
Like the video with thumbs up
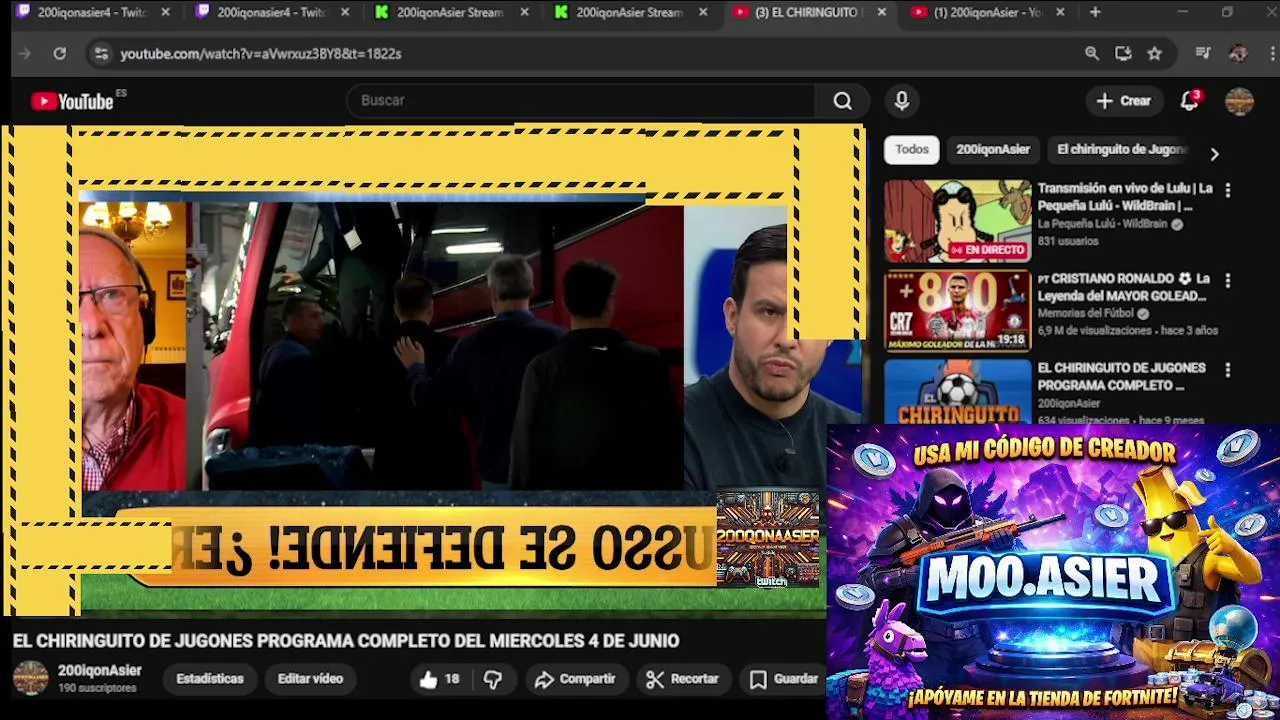click(439, 679)
